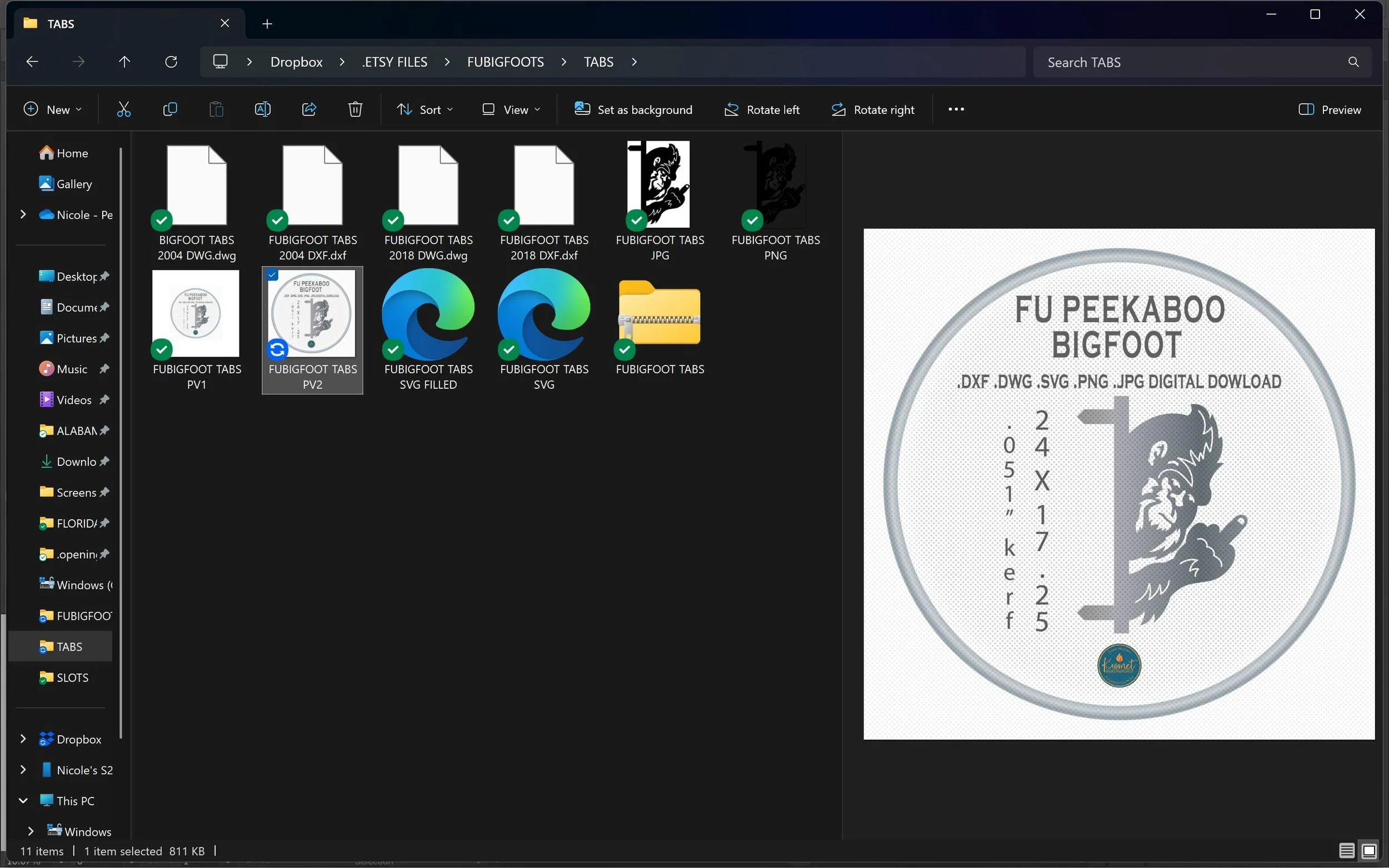Image resolution: width=1389 pixels, height=868 pixels.
Task: Click the Refresh button in navigation bar
Action: coord(171,62)
